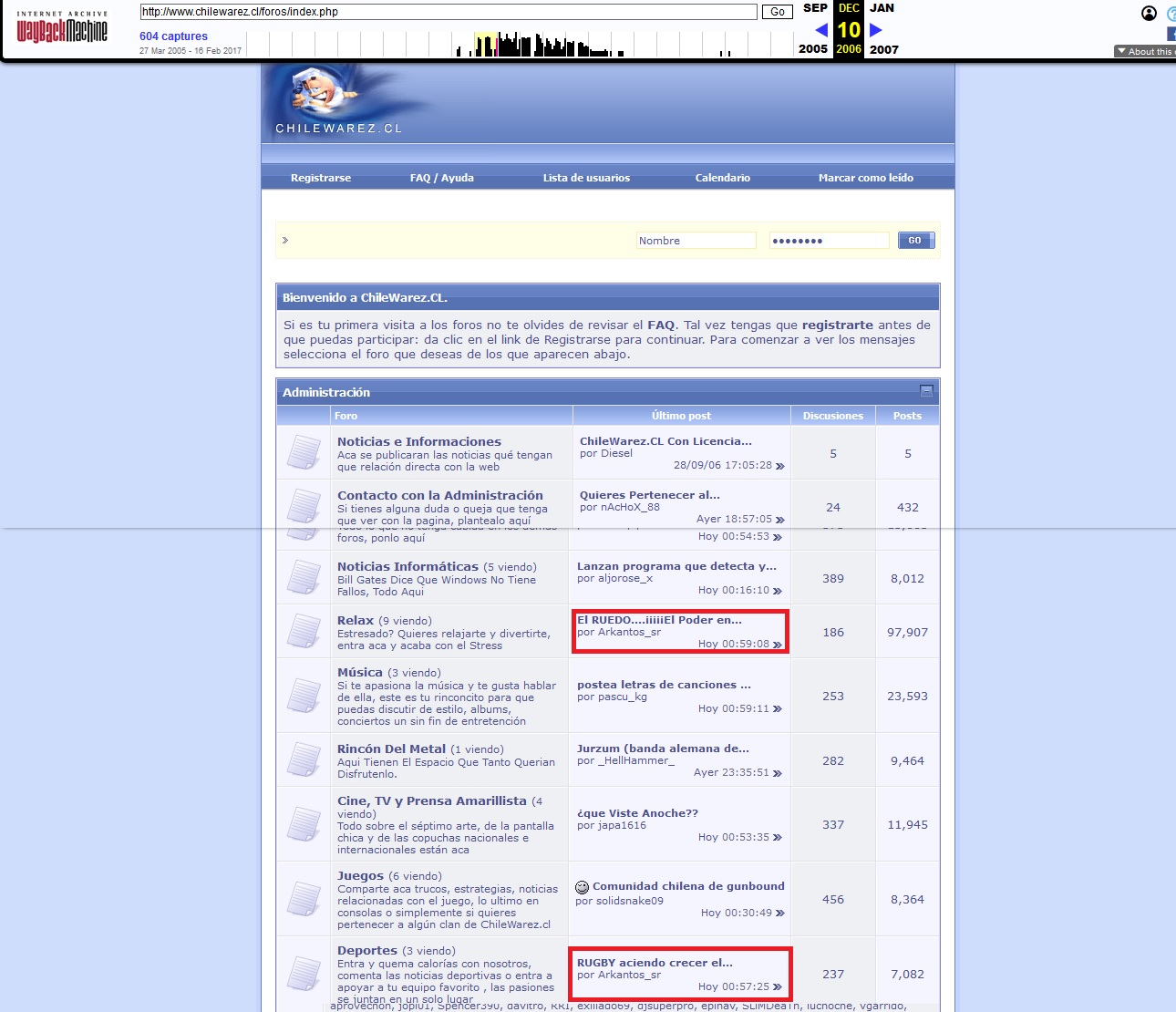The image size is (1176, 1012).
Task: Click the small arrow icon in login bar
Action: 285,241
